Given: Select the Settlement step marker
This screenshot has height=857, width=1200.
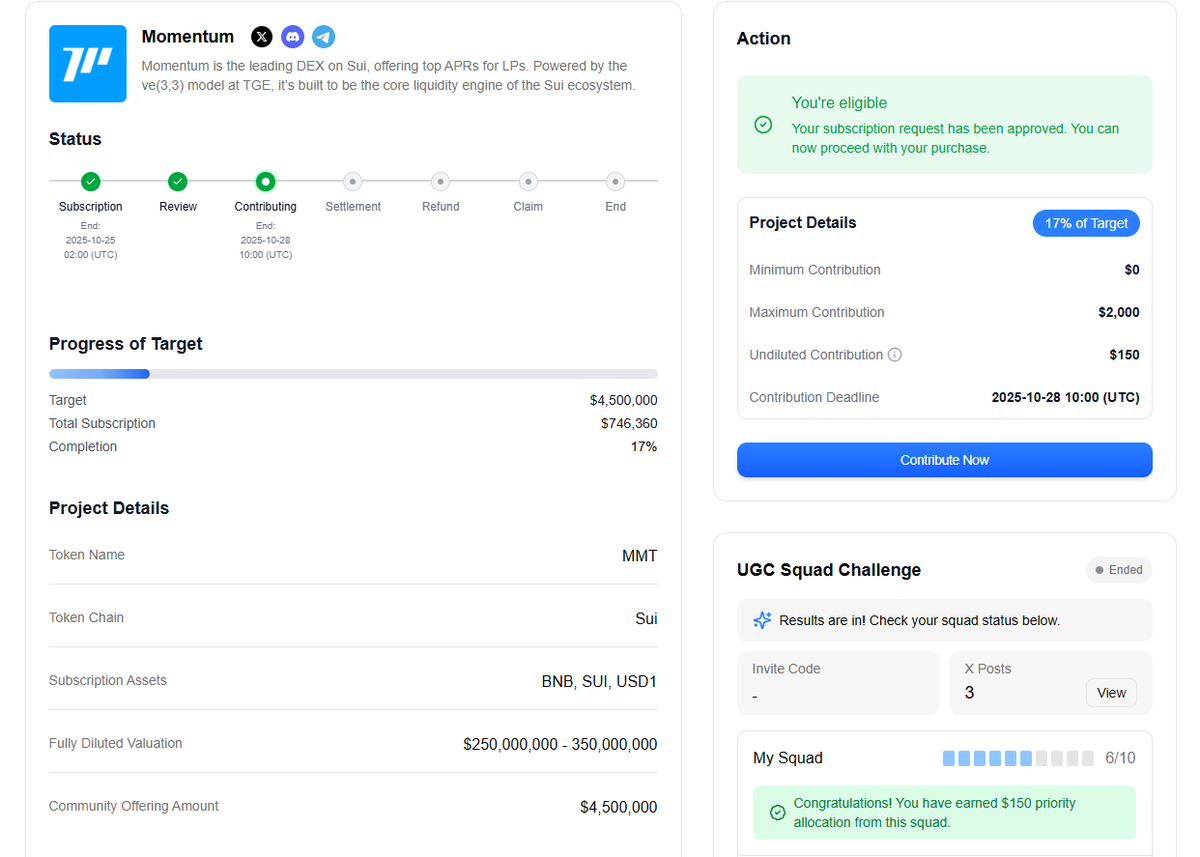Looking at the screenshot, I should [x=352, y=181].
